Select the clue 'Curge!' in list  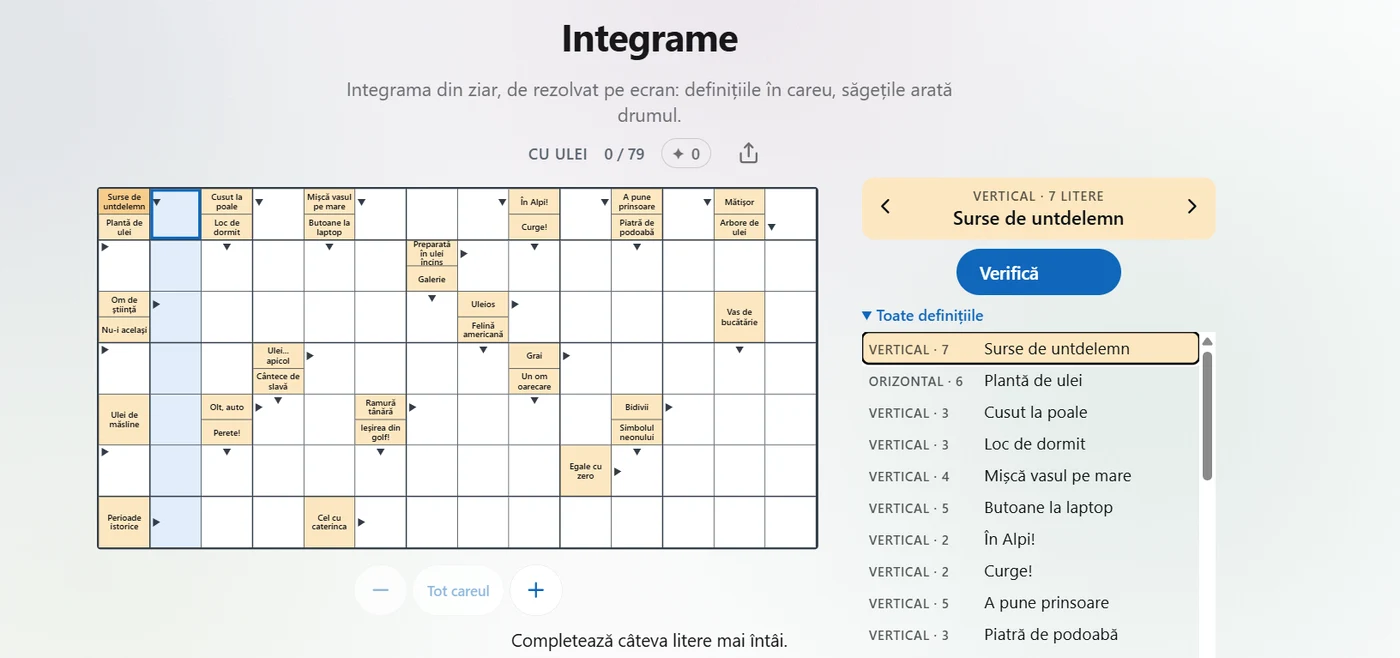1030,571
